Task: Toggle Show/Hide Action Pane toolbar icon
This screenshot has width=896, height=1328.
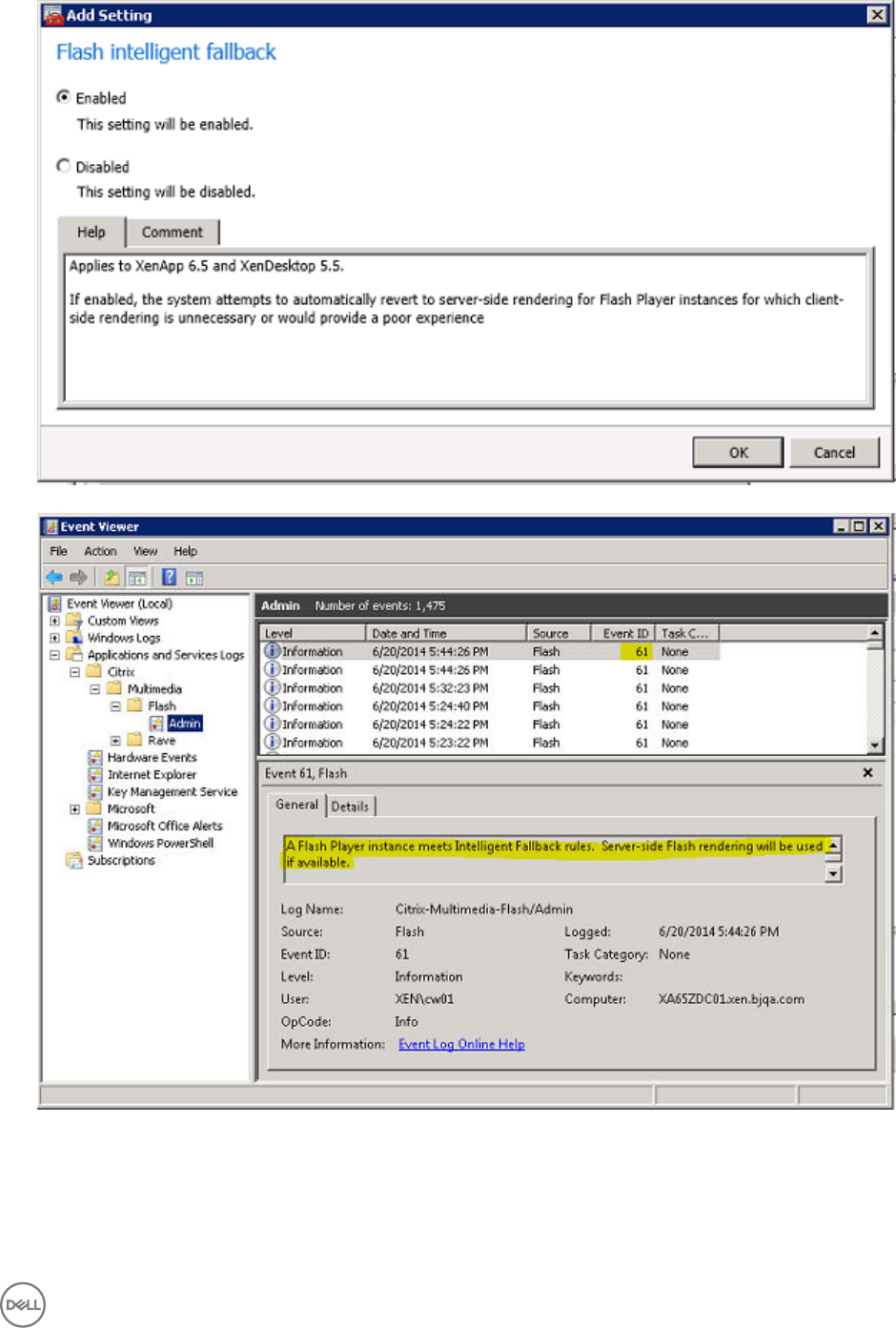Action: [x=194, y=577]
